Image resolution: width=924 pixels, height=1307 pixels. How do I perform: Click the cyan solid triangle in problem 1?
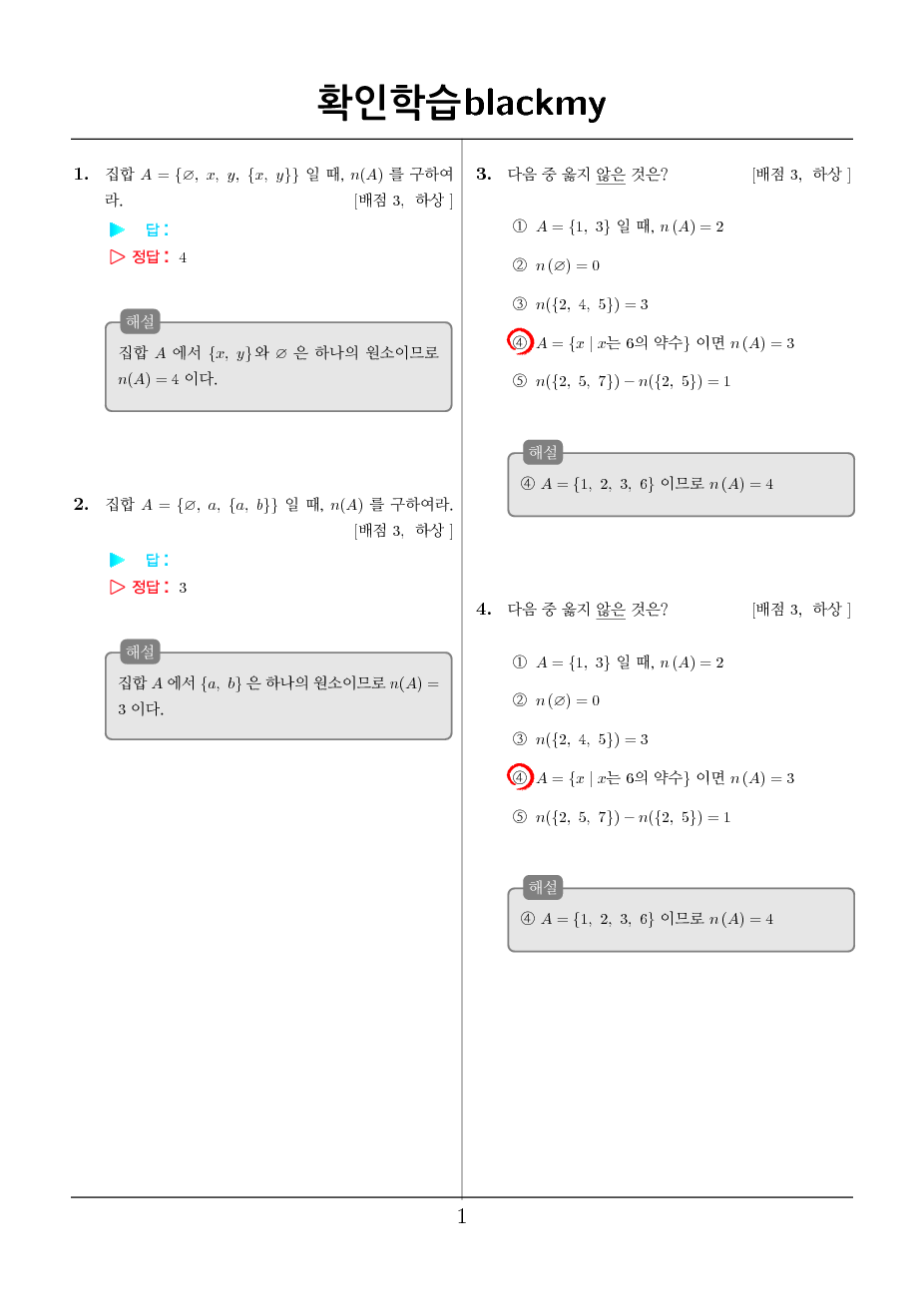[x=118, y=229]
